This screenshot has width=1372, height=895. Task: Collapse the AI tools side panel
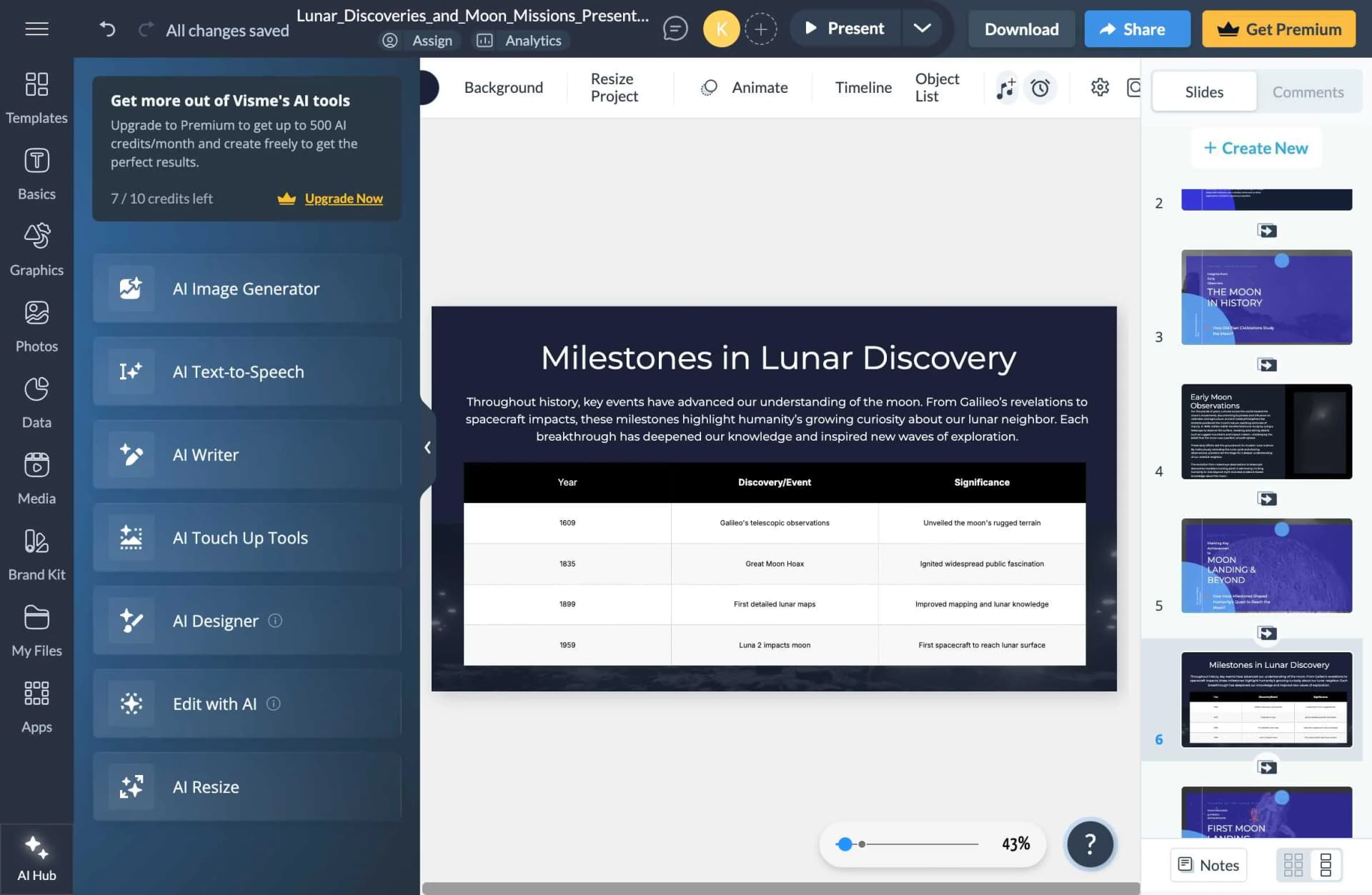pos(427,447)
